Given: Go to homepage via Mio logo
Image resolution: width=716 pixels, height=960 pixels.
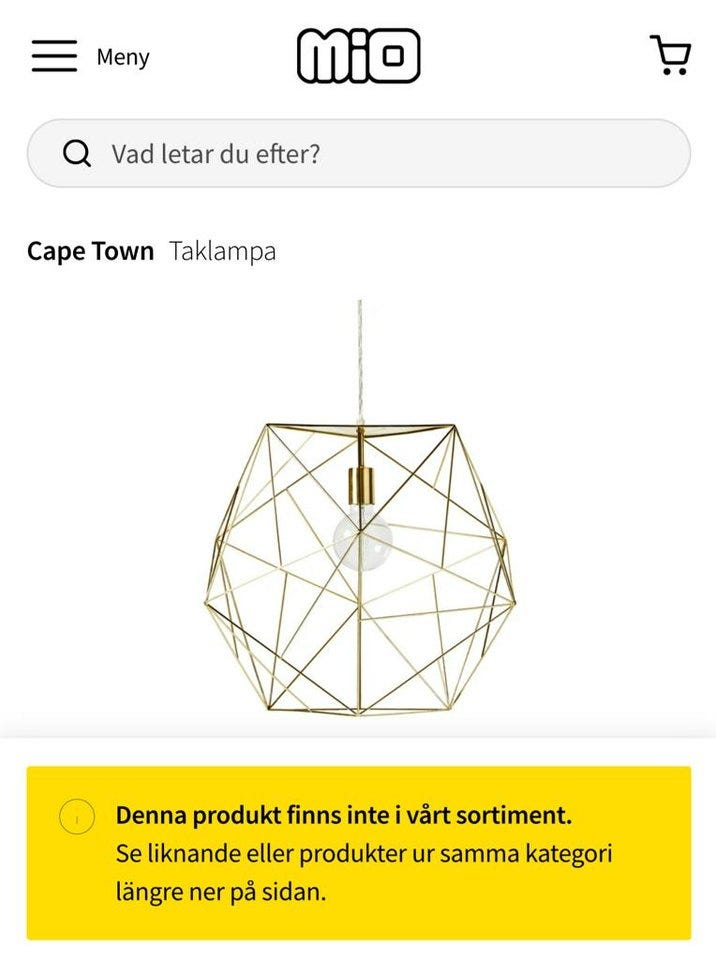Looking at the screenshot, I should pyautogui.click(x=358, y=56).
